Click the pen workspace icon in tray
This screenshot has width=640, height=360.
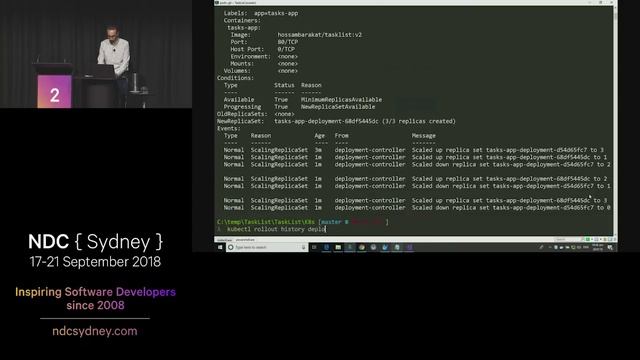541,247
